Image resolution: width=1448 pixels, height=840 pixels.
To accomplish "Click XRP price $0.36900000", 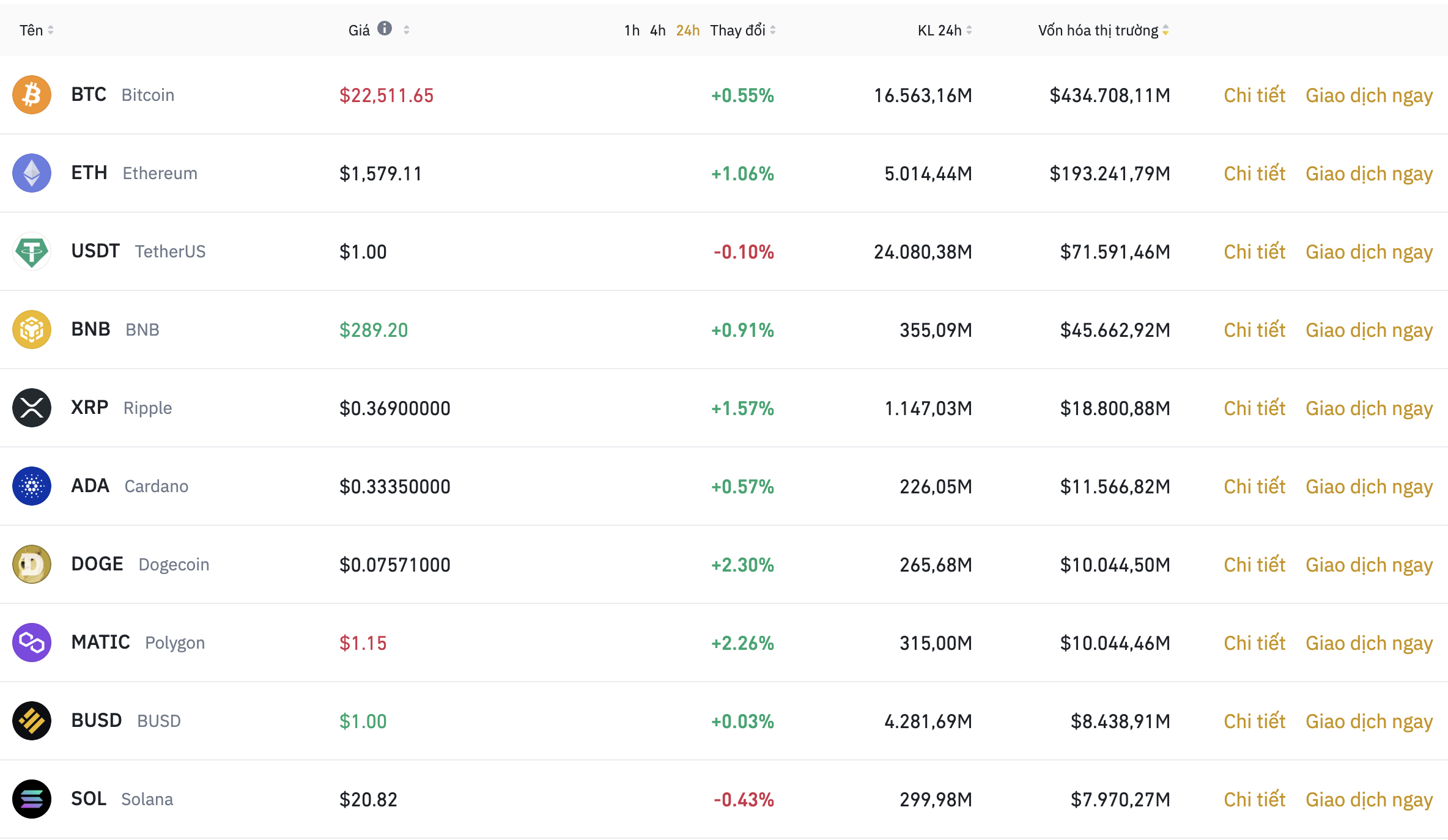I will 395,408.
